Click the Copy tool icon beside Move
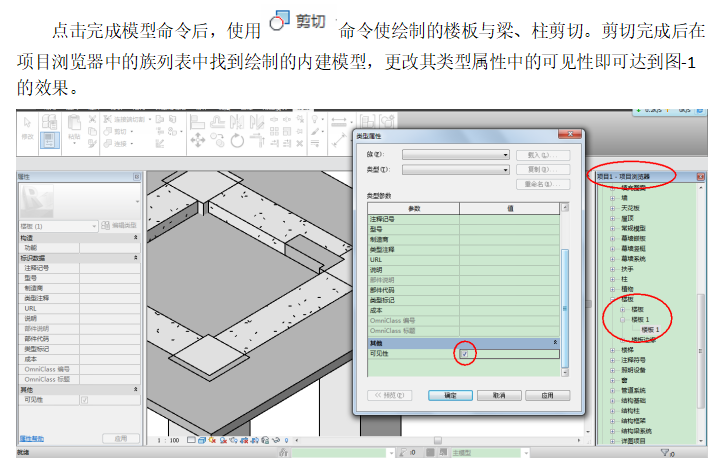Screen dimensions: 717x473 tap(217, 140)
